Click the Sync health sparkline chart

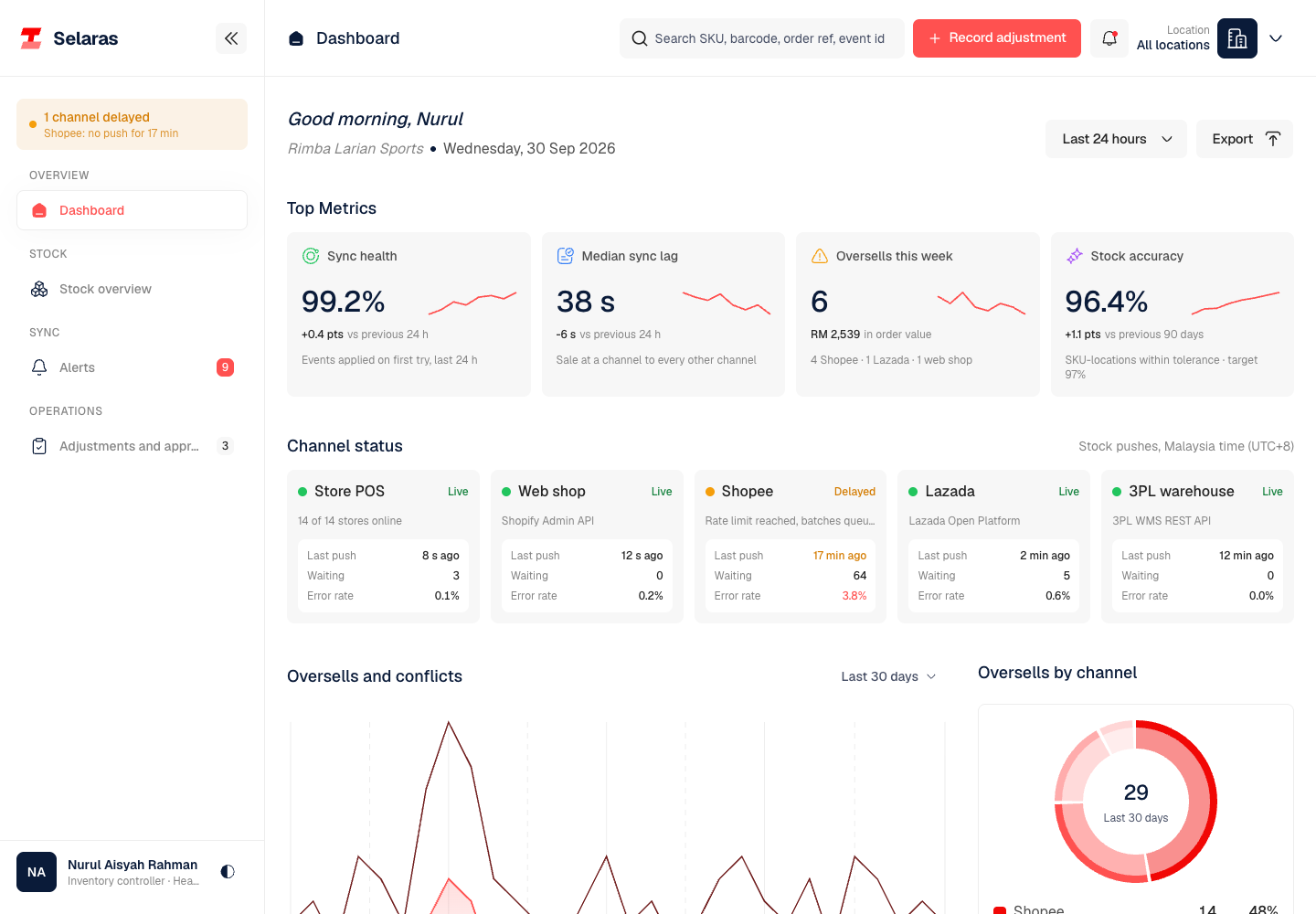point(472,302)
